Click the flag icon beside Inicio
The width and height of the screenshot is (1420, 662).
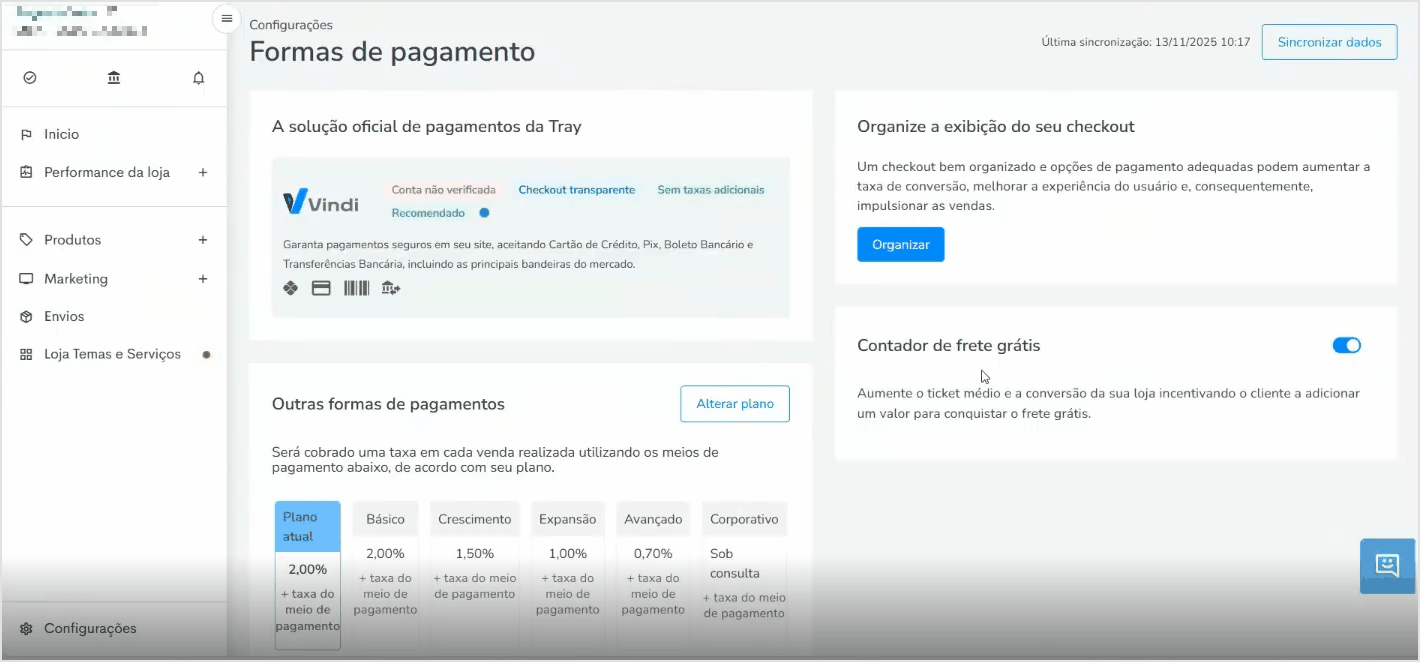pyautogui.click(x=26, y=134)
